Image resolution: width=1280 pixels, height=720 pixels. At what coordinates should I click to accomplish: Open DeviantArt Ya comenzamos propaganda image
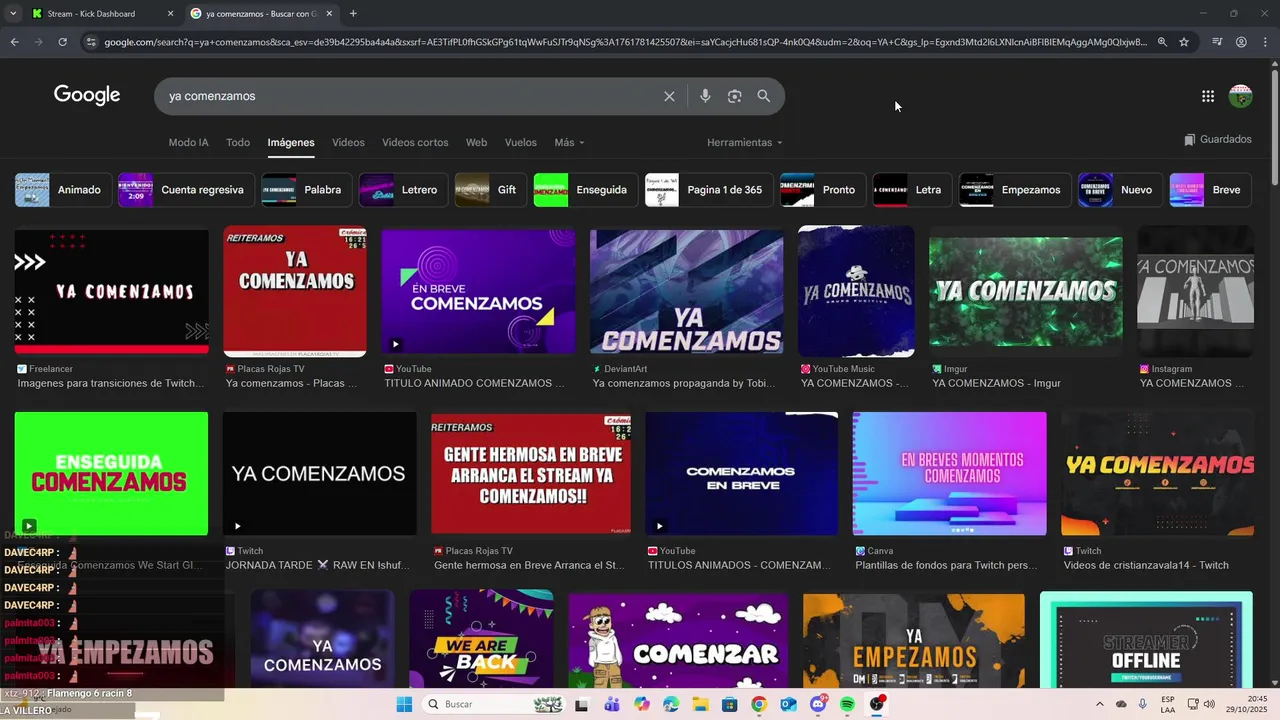(x=687, y=291)
